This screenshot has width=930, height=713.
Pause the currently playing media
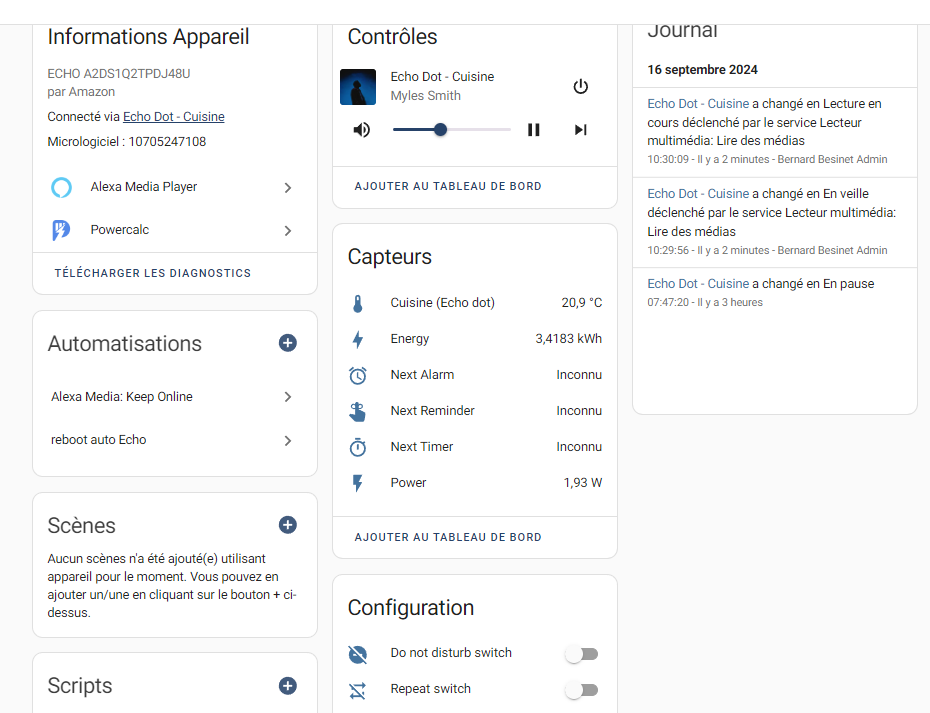pos(534,130)
